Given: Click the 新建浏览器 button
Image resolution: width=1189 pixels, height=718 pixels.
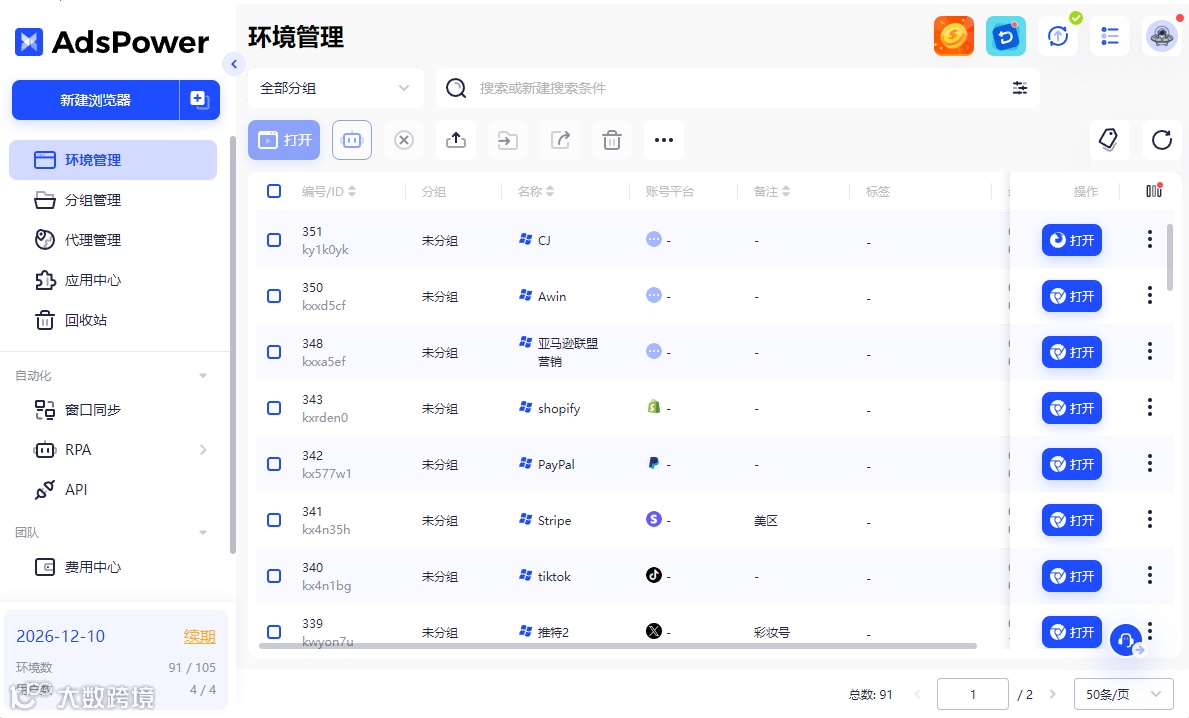Looking at the screenshot, I should click(x=96, y=100).
